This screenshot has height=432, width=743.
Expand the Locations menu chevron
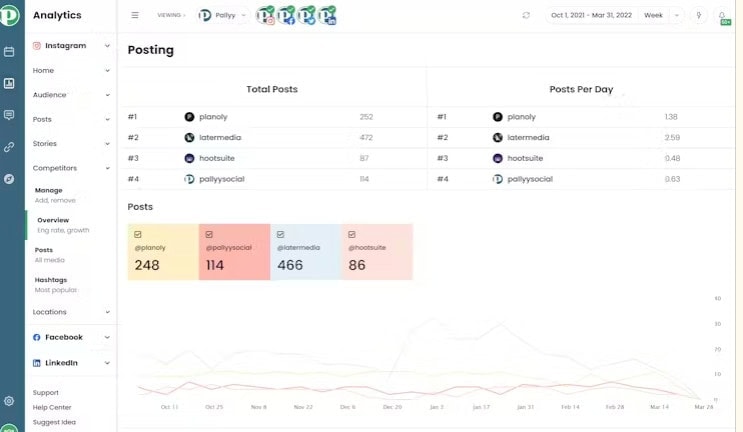coord(108,312)
